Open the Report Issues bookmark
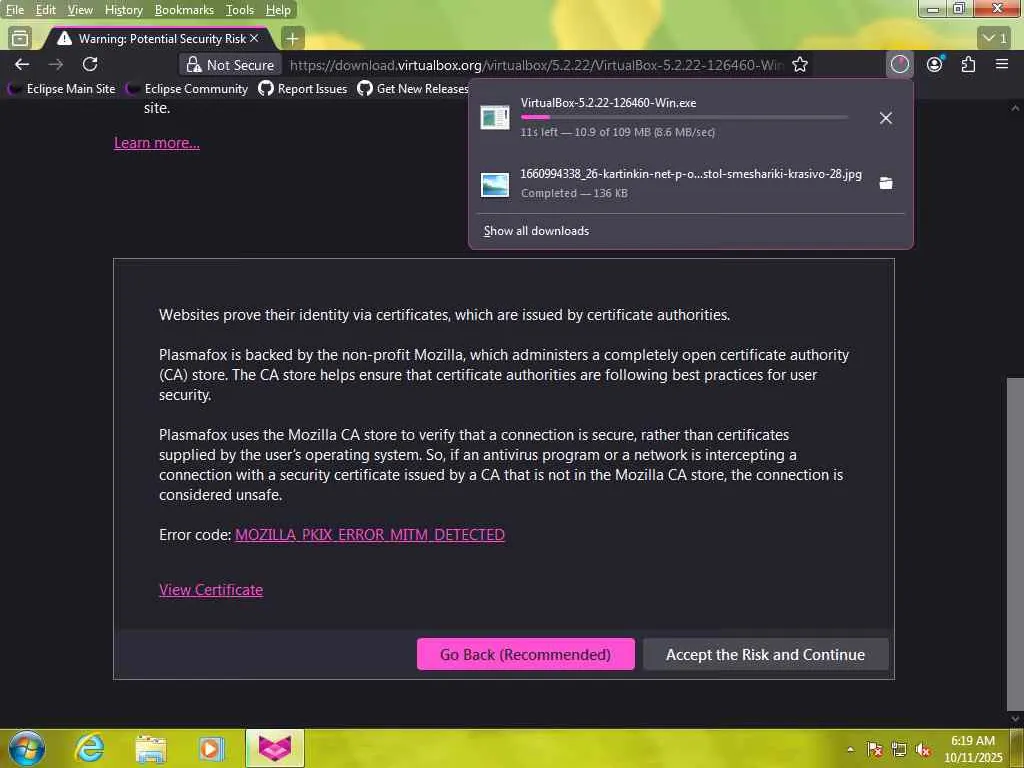1024x768 pixels. tap(303, 89)
